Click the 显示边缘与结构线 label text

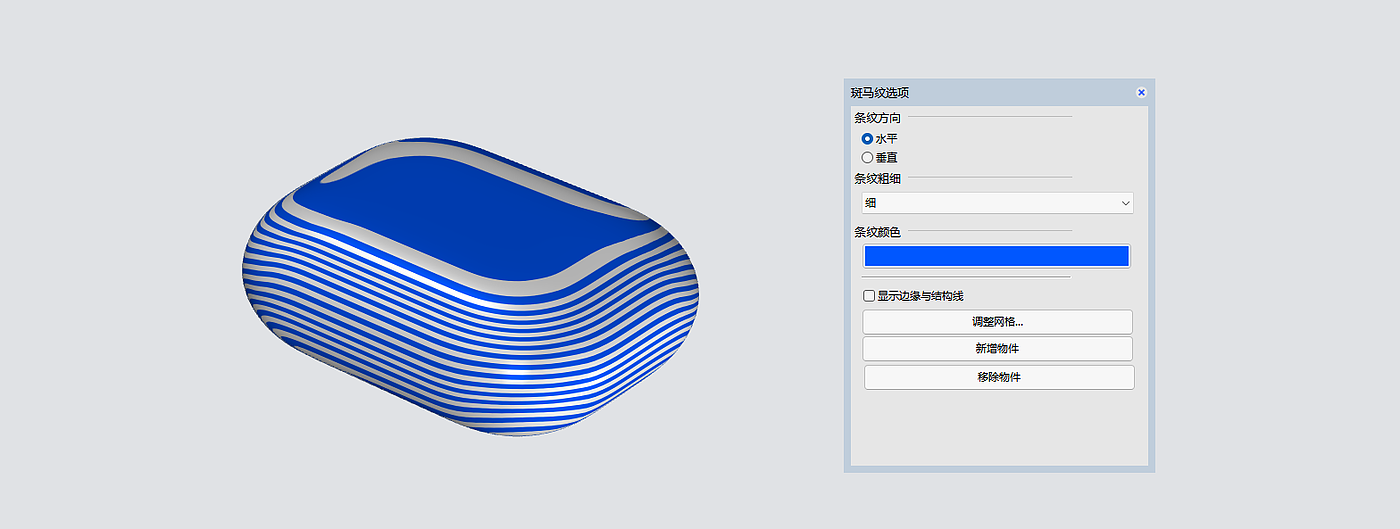coord(920,296)
